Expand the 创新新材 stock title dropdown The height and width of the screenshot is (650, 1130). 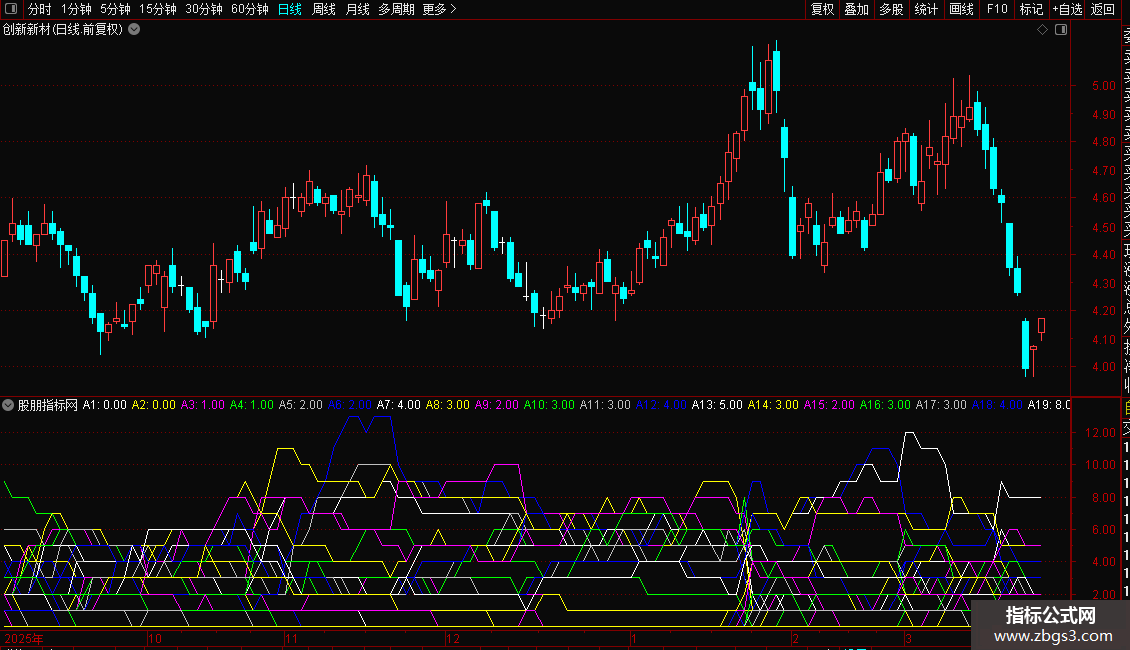click(134, 30)
